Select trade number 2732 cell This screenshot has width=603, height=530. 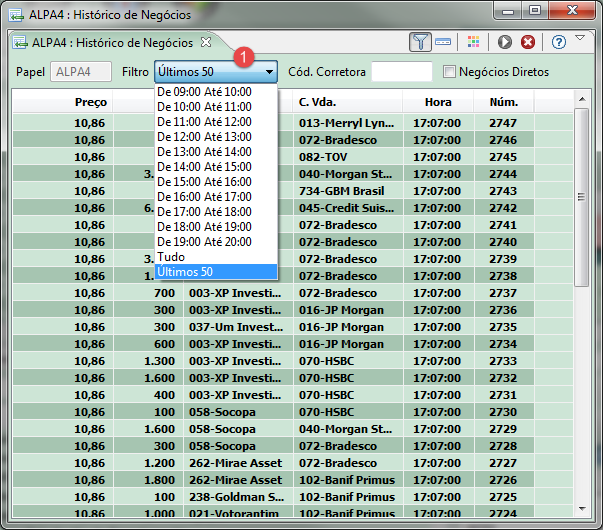504,378
